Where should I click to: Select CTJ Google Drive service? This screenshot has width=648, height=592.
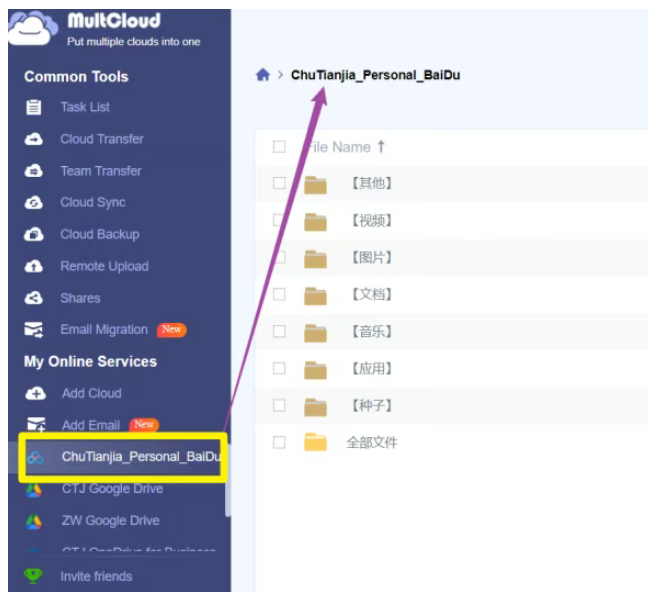coord(112,489)
